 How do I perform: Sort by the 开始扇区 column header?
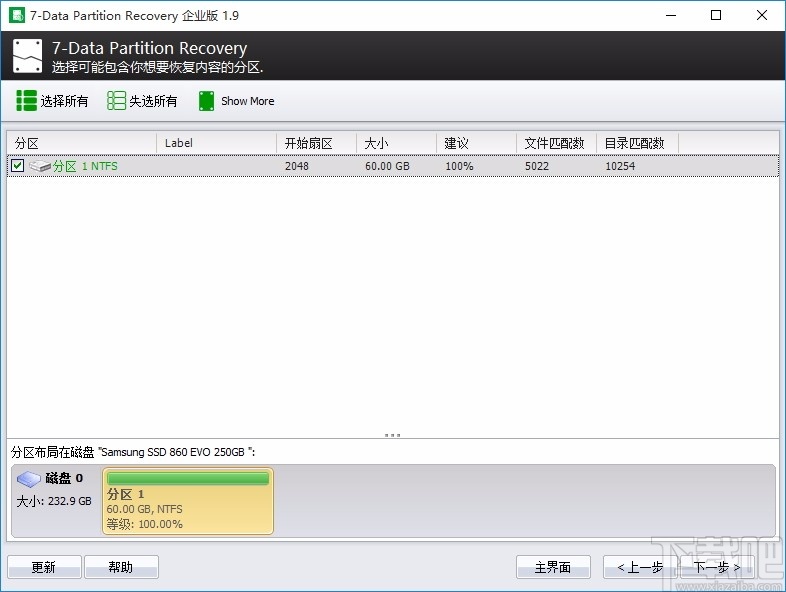[x=316, y=143]
